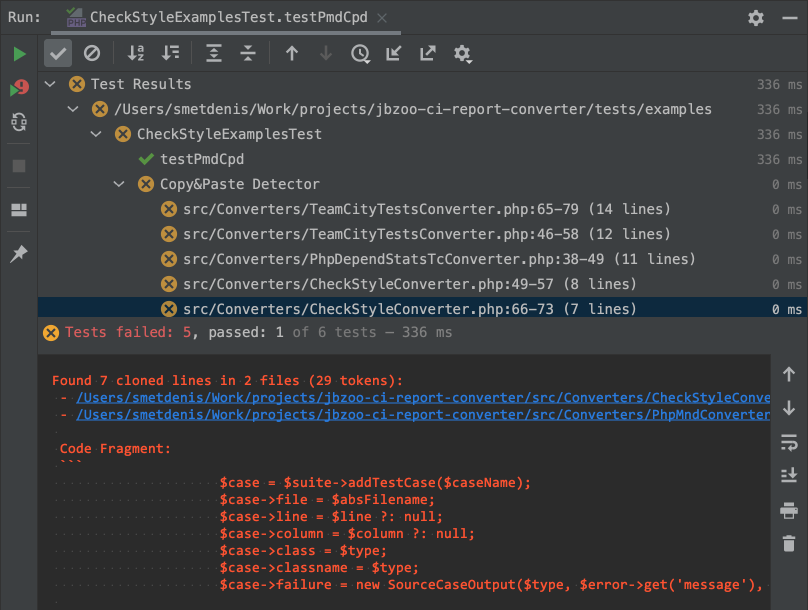Select Copy&Paste Detector suite

[423, 184]
